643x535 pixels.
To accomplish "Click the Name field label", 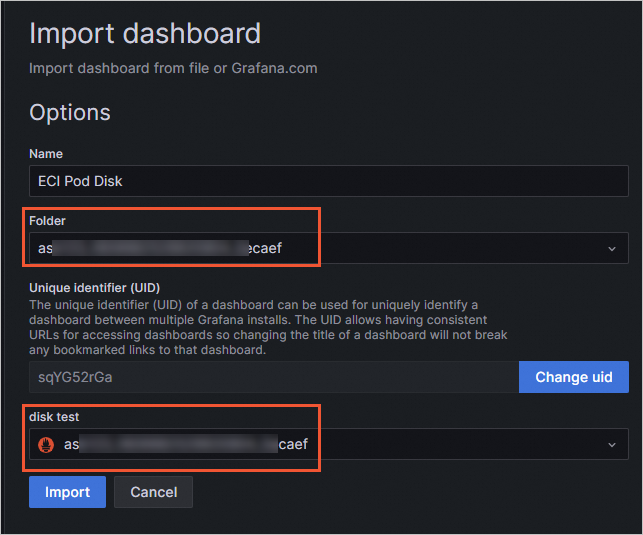I will 46,154.
